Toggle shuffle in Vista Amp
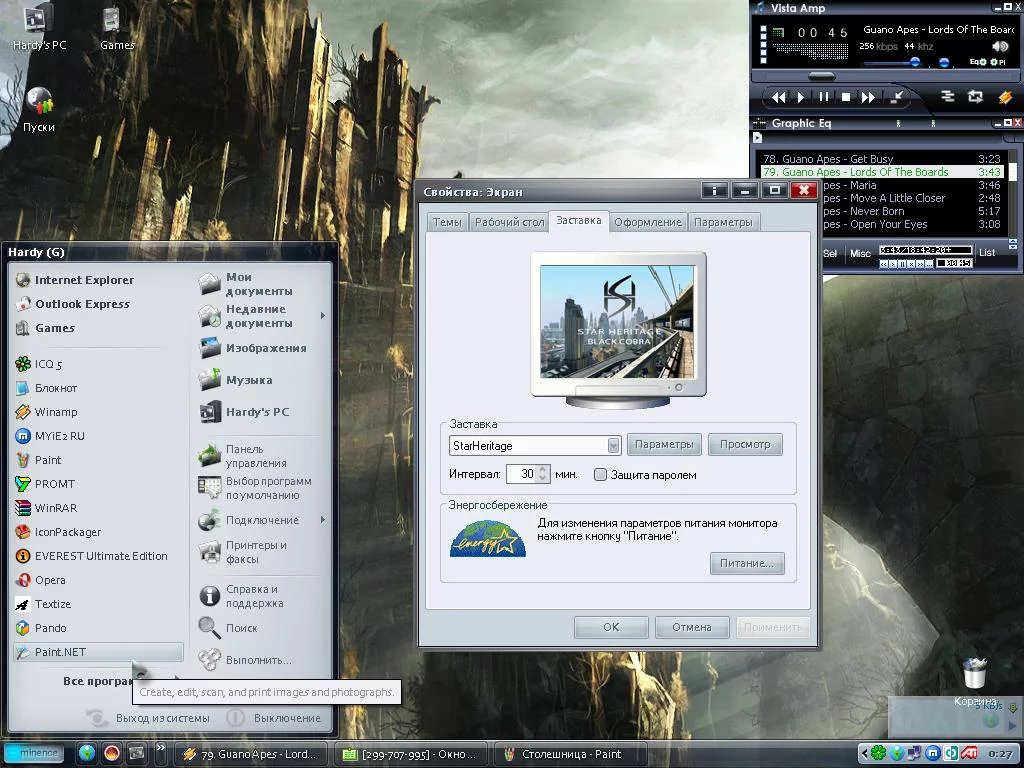This screenshot has width=1024, height=768. point(948,97)
